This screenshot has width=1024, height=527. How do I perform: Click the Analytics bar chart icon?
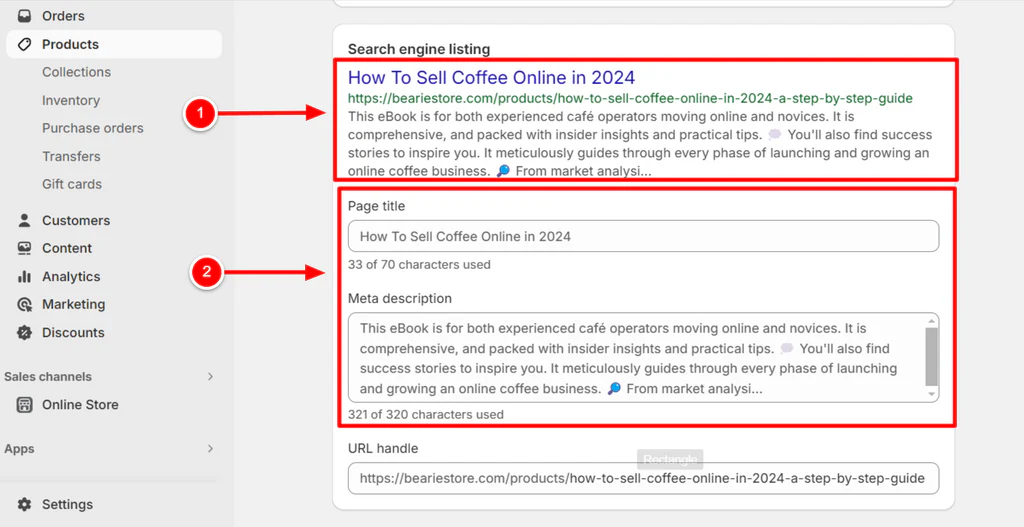coord(24,276)
